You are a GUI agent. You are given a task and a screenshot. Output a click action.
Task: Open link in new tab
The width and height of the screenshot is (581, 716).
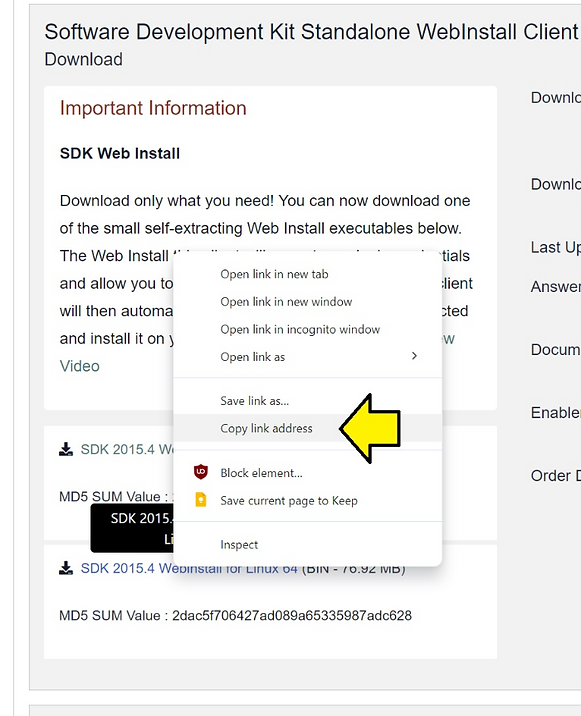click(307, 274)
